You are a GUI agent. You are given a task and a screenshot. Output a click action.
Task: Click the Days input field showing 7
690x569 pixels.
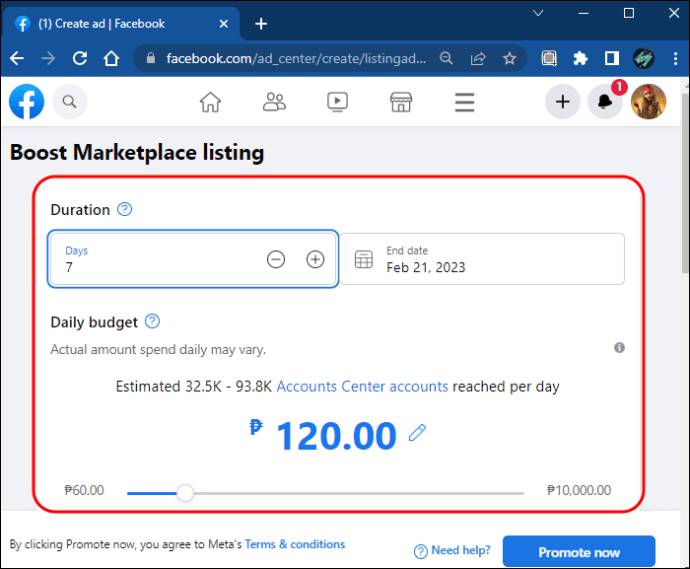coord(193,259)
